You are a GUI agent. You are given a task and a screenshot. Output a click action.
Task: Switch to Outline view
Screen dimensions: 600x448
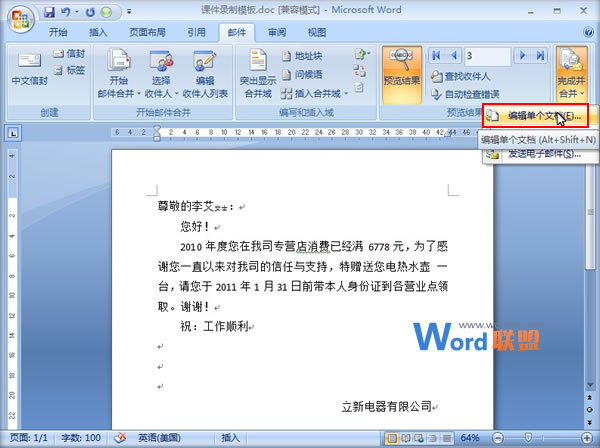click(433, 438)
